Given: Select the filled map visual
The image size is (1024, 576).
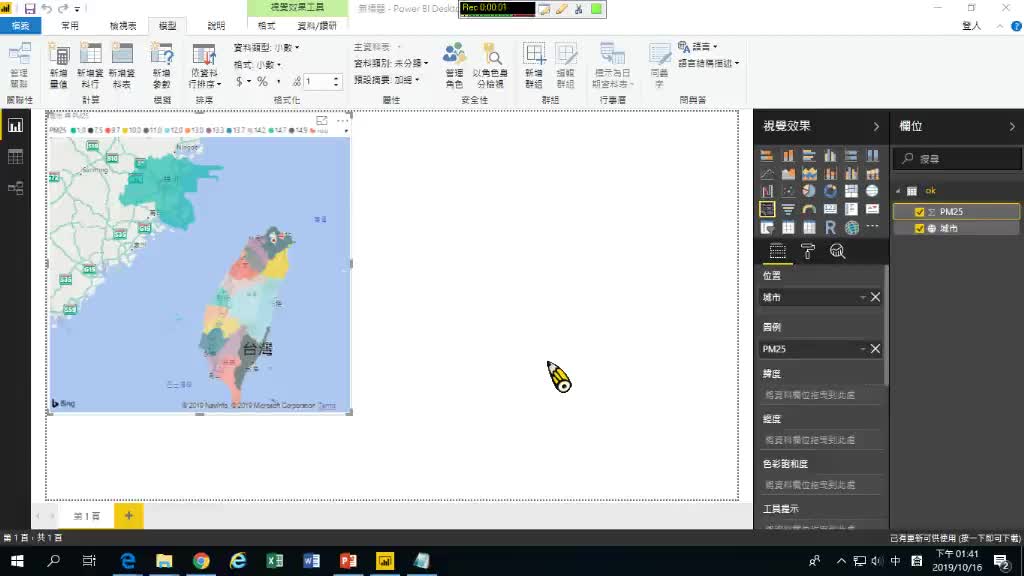Looking at the screenshot, I should [767, 209].
